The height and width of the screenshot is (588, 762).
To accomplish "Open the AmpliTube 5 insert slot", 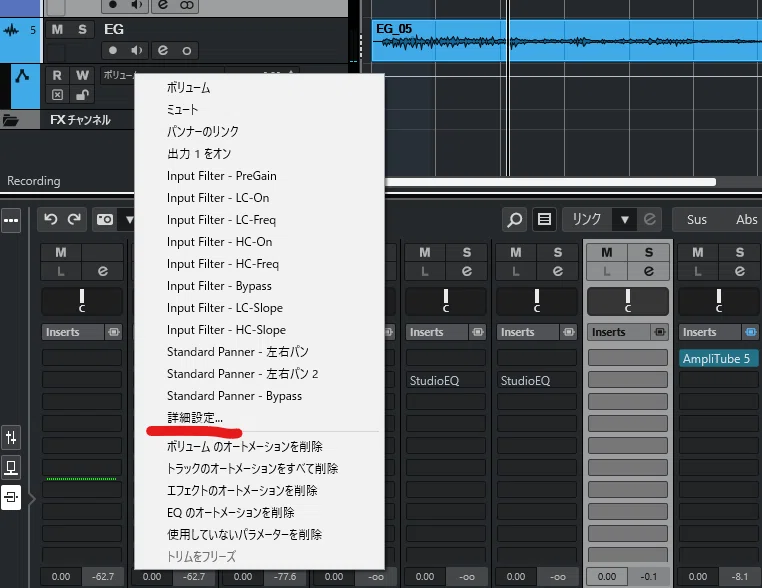I will (718, 359).
